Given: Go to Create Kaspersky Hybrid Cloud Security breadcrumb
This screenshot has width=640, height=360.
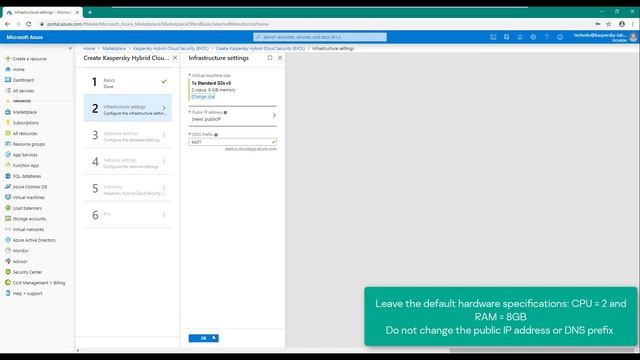Looking at the screenshot, I should (260, 48).
